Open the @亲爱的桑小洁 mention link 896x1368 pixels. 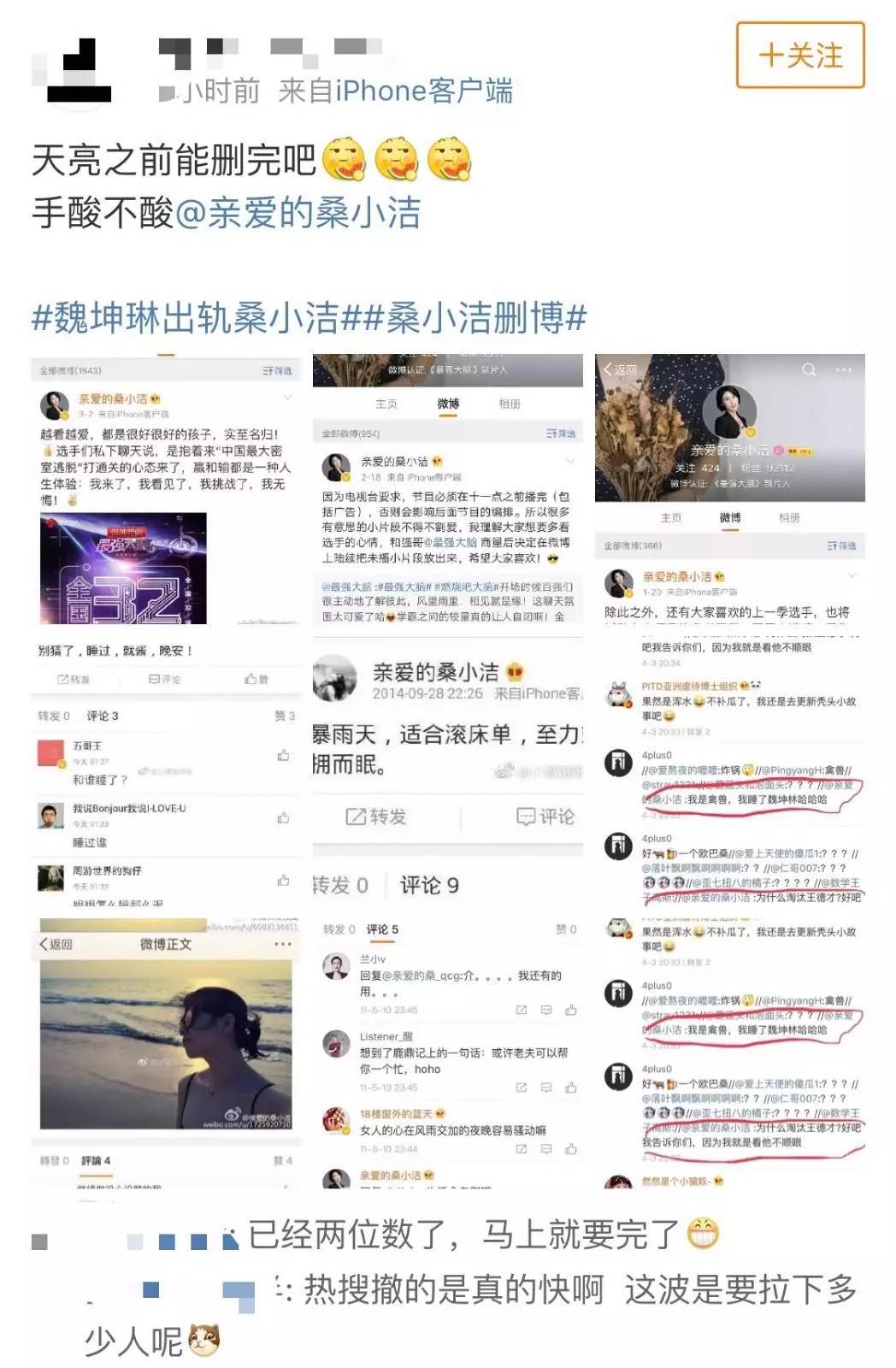point(298,213)
